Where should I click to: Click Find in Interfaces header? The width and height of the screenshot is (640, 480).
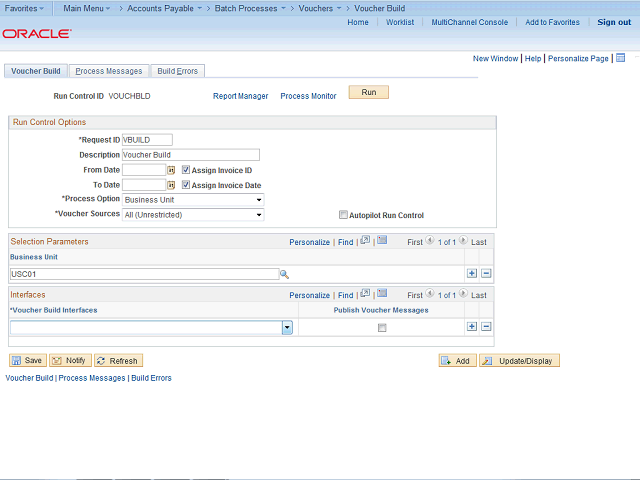345,295
